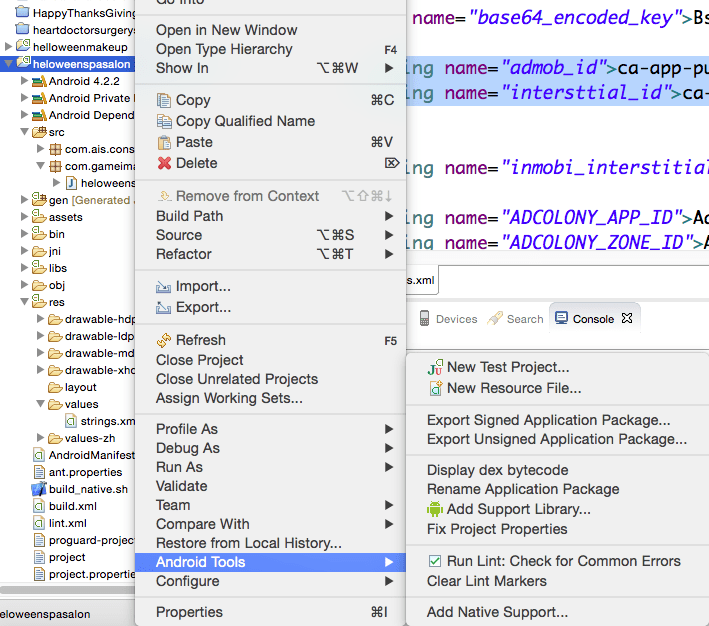Choose Rename Application Package
709x626 pixels.
(558, 489)
